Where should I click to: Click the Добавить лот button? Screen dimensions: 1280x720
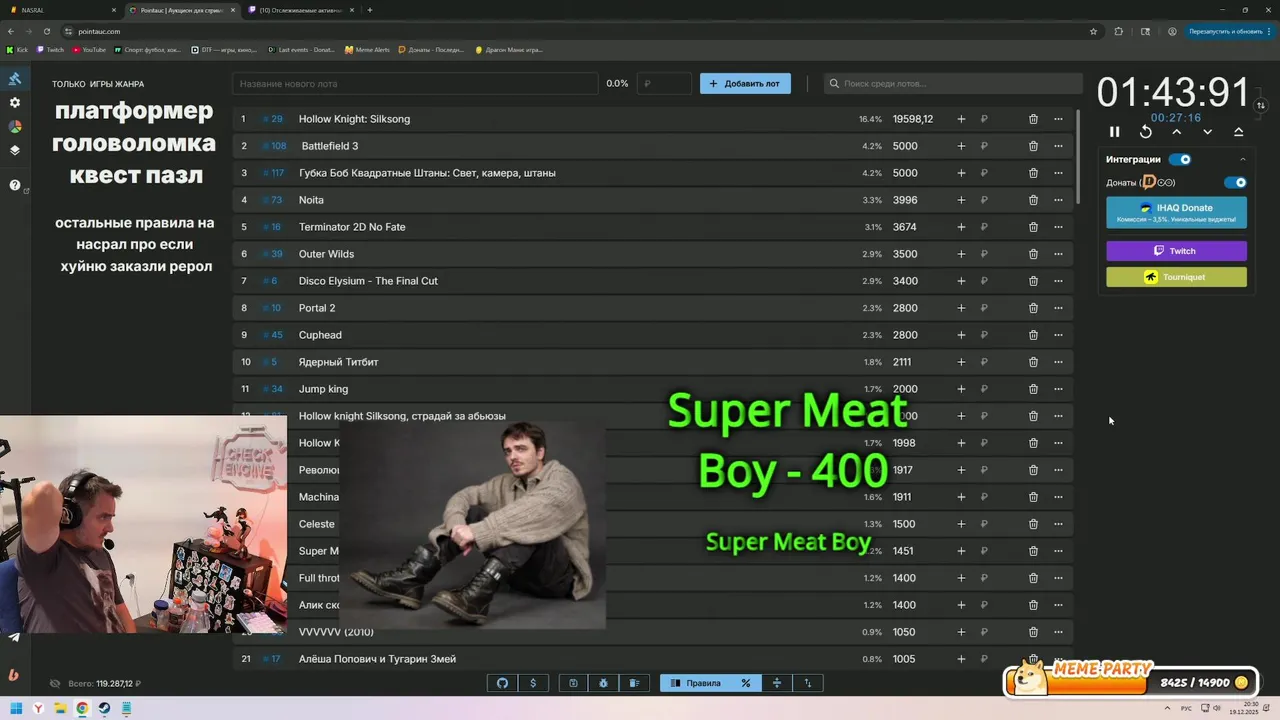click(x=745, y=84)
